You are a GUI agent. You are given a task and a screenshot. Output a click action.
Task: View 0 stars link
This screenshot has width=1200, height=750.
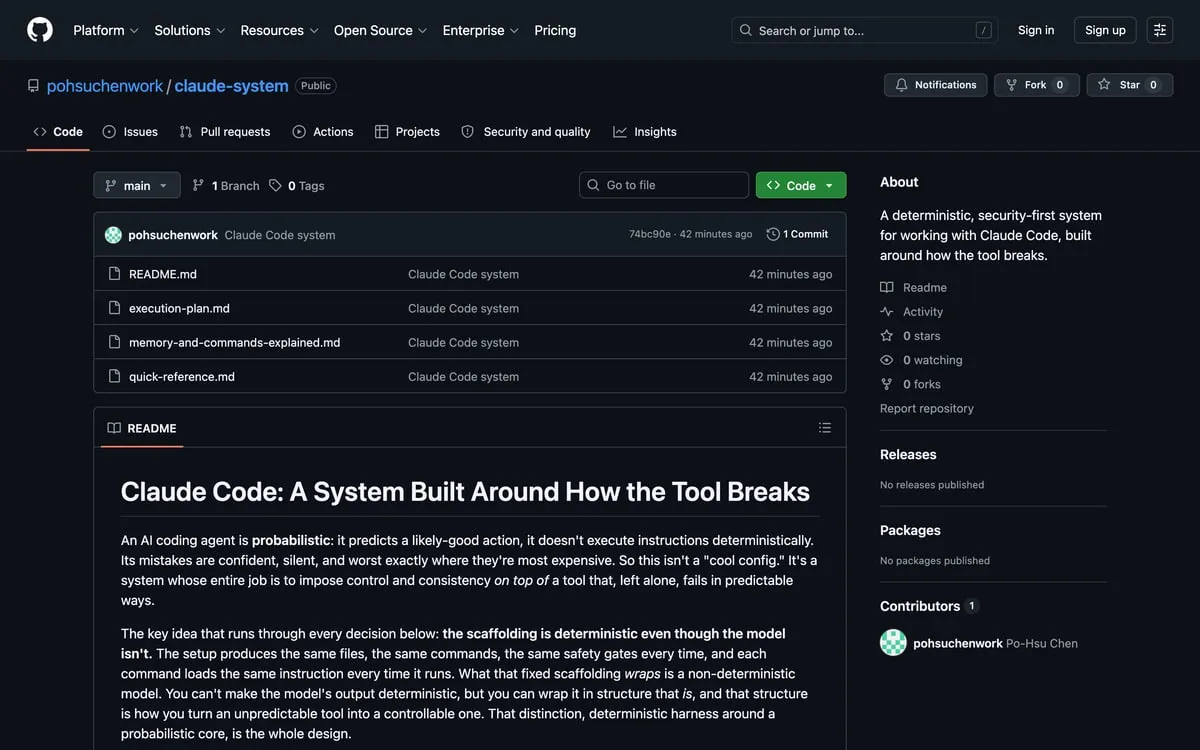tap(910, 336)
